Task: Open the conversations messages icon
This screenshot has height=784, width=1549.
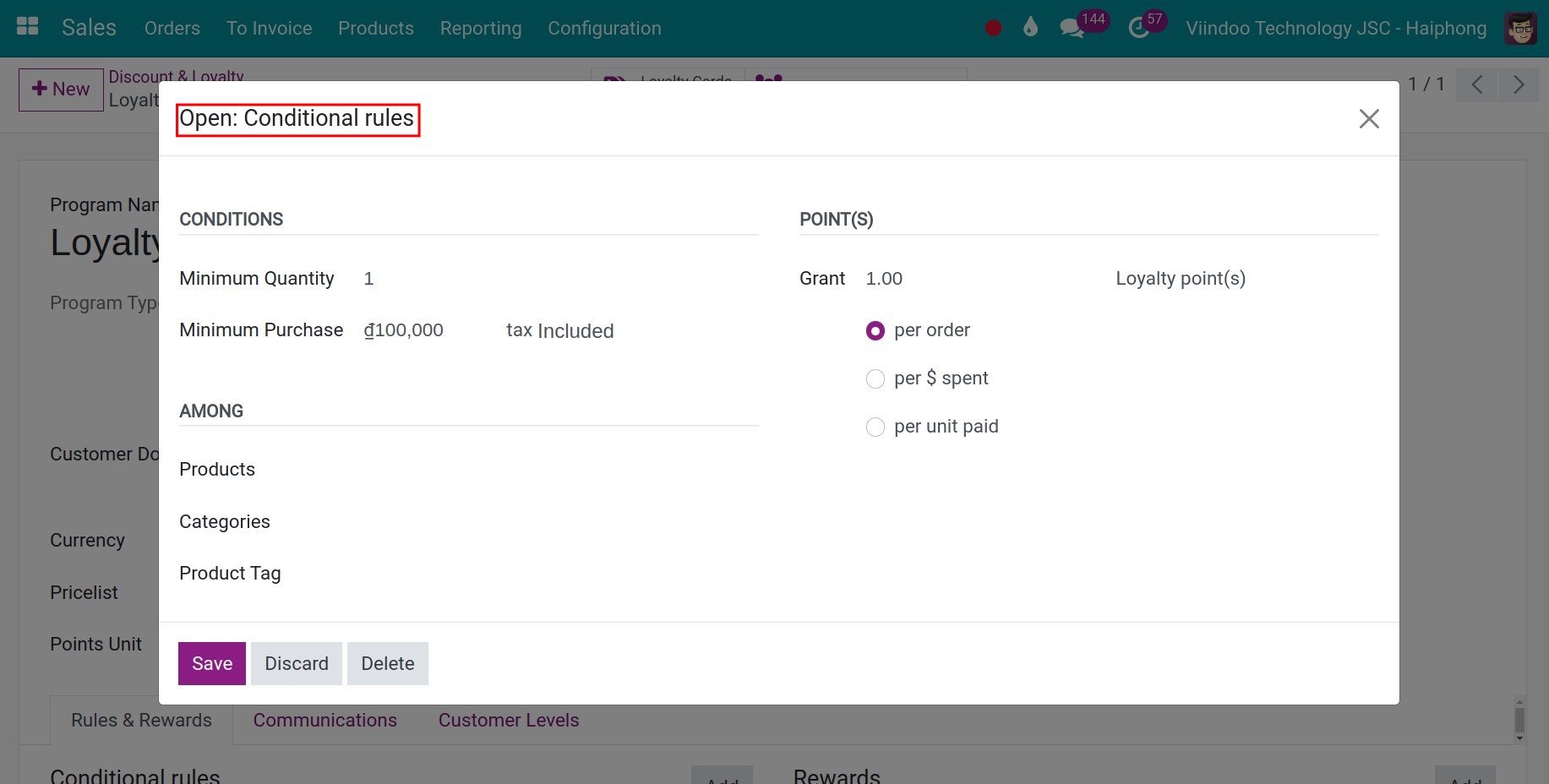Action: pyautogui.click(x=1072, y=28)
